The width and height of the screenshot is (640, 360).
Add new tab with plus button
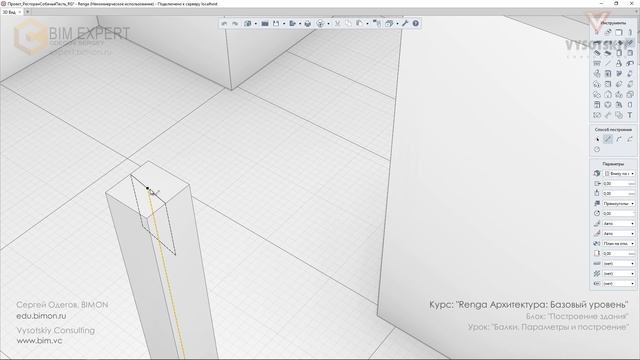pyautogui.click(x=27, y=12)
